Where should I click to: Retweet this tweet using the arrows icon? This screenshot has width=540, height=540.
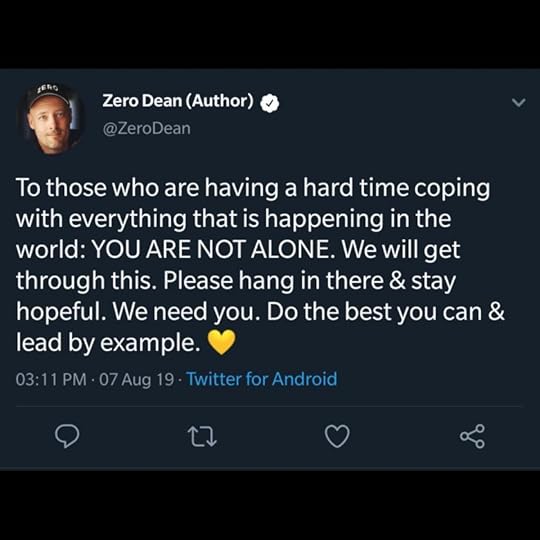coord(202,436)
